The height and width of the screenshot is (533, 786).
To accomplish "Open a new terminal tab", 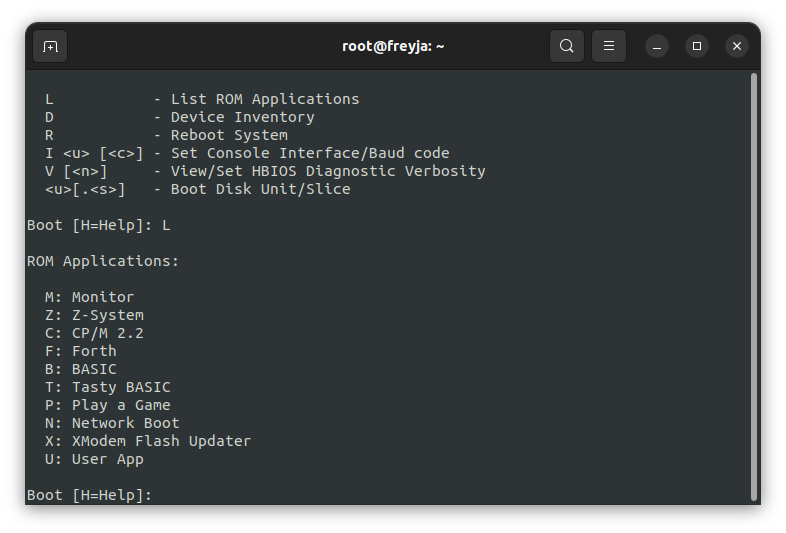I will point(50,47).
